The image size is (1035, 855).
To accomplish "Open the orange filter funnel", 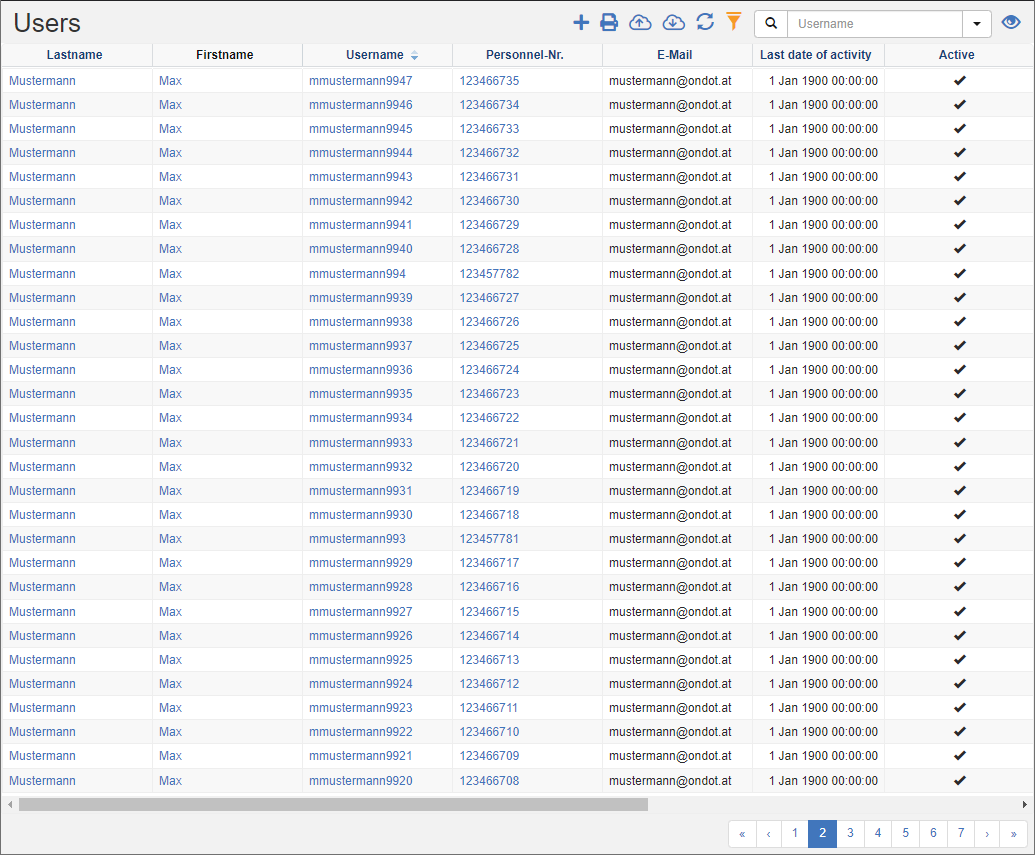I will pyautogui.click(x=734, y=22).
